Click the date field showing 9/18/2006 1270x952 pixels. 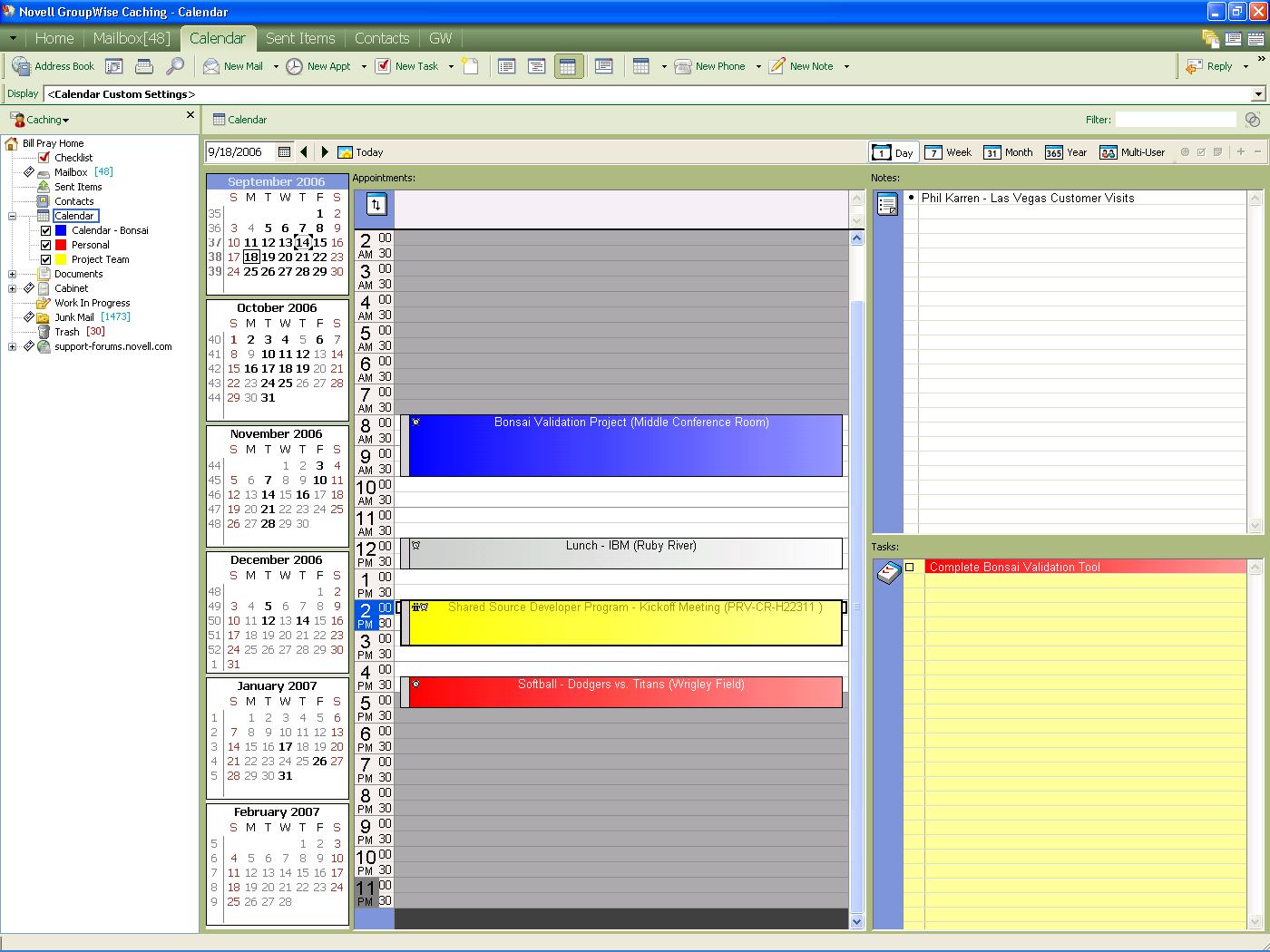coord(241,152)
